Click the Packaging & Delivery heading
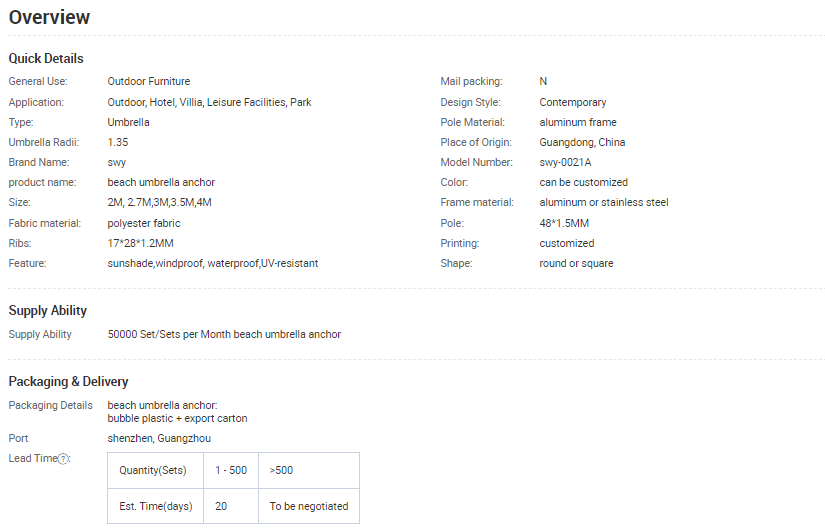Screen dimensions: 825x532 tap(68, 381)
